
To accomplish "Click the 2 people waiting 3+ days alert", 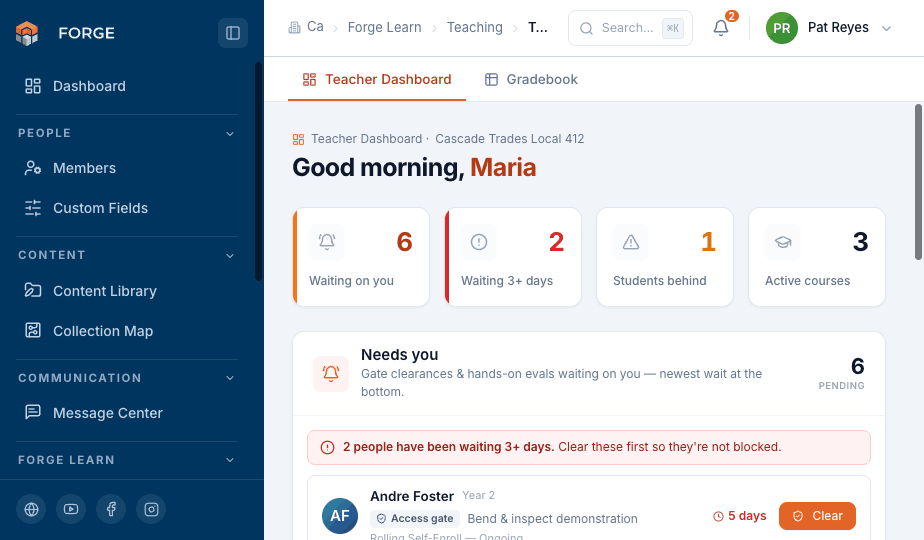I will pos(589,447).
